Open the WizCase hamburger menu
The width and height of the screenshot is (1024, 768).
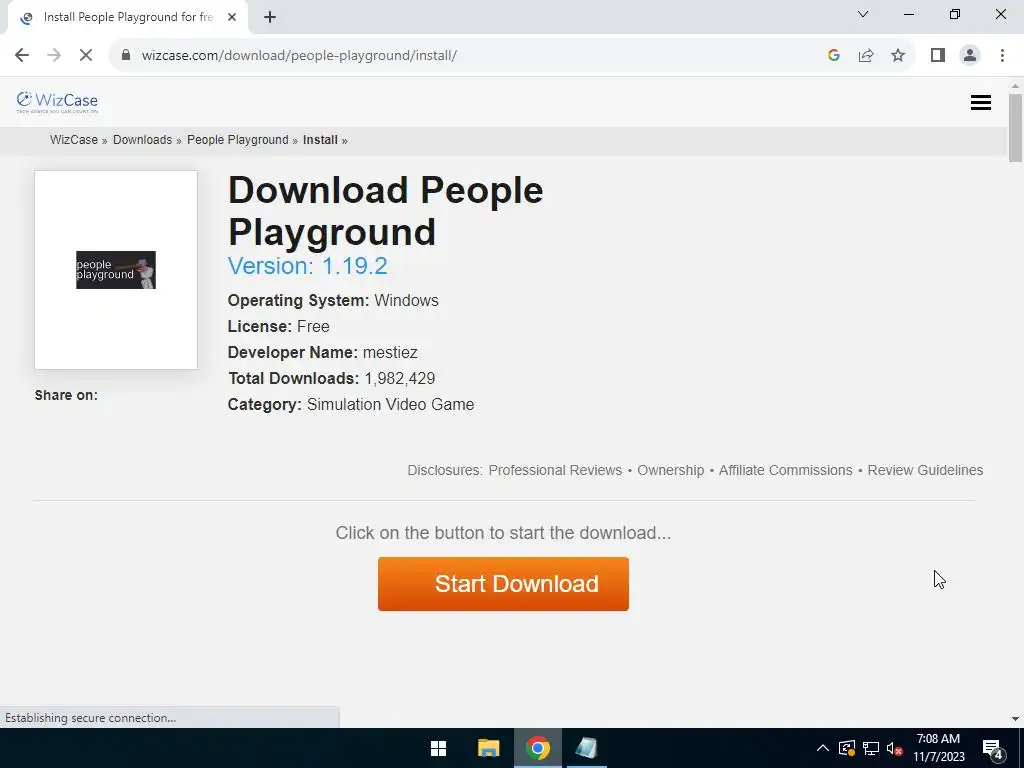pos(980,103)
